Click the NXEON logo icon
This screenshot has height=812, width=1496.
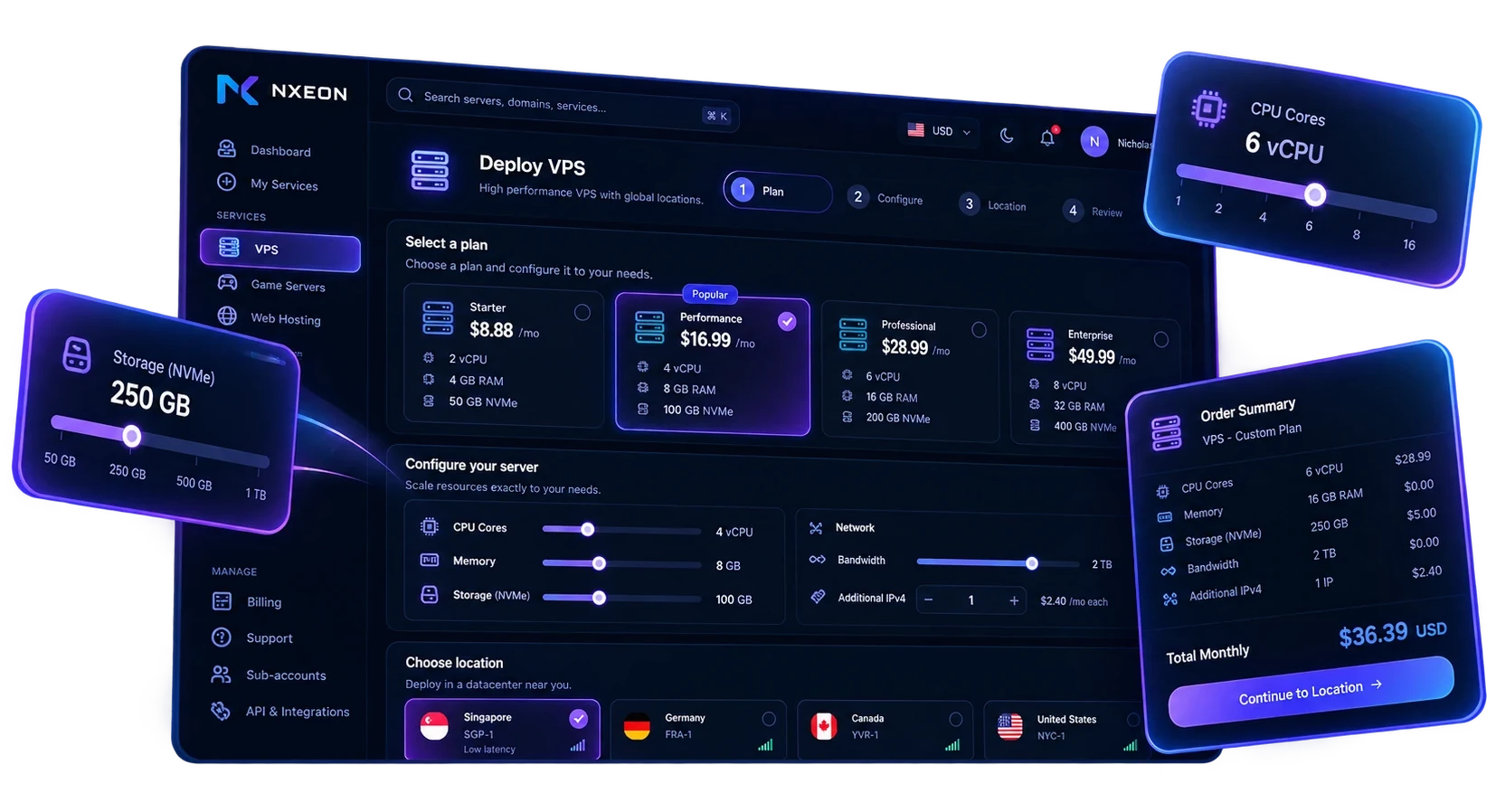(237, 90)
